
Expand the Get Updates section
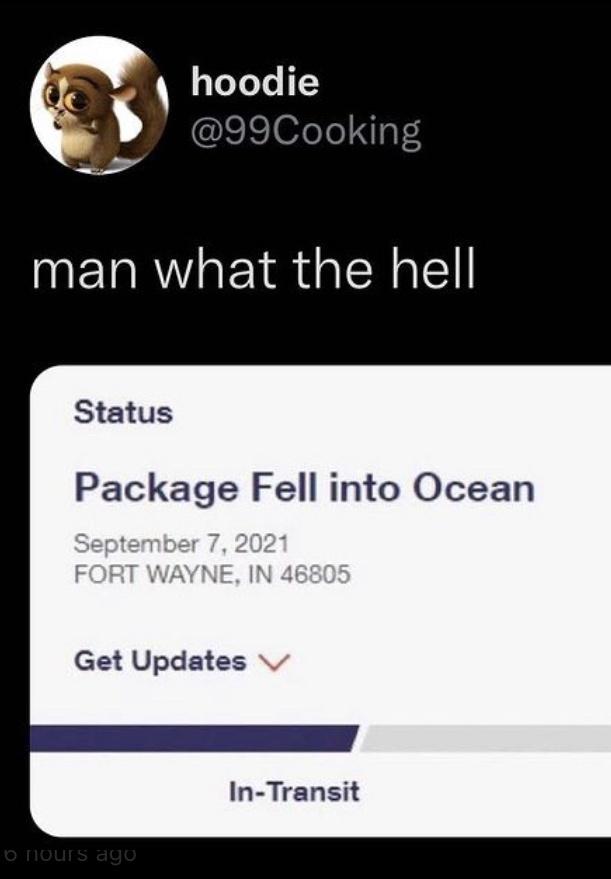182,661
